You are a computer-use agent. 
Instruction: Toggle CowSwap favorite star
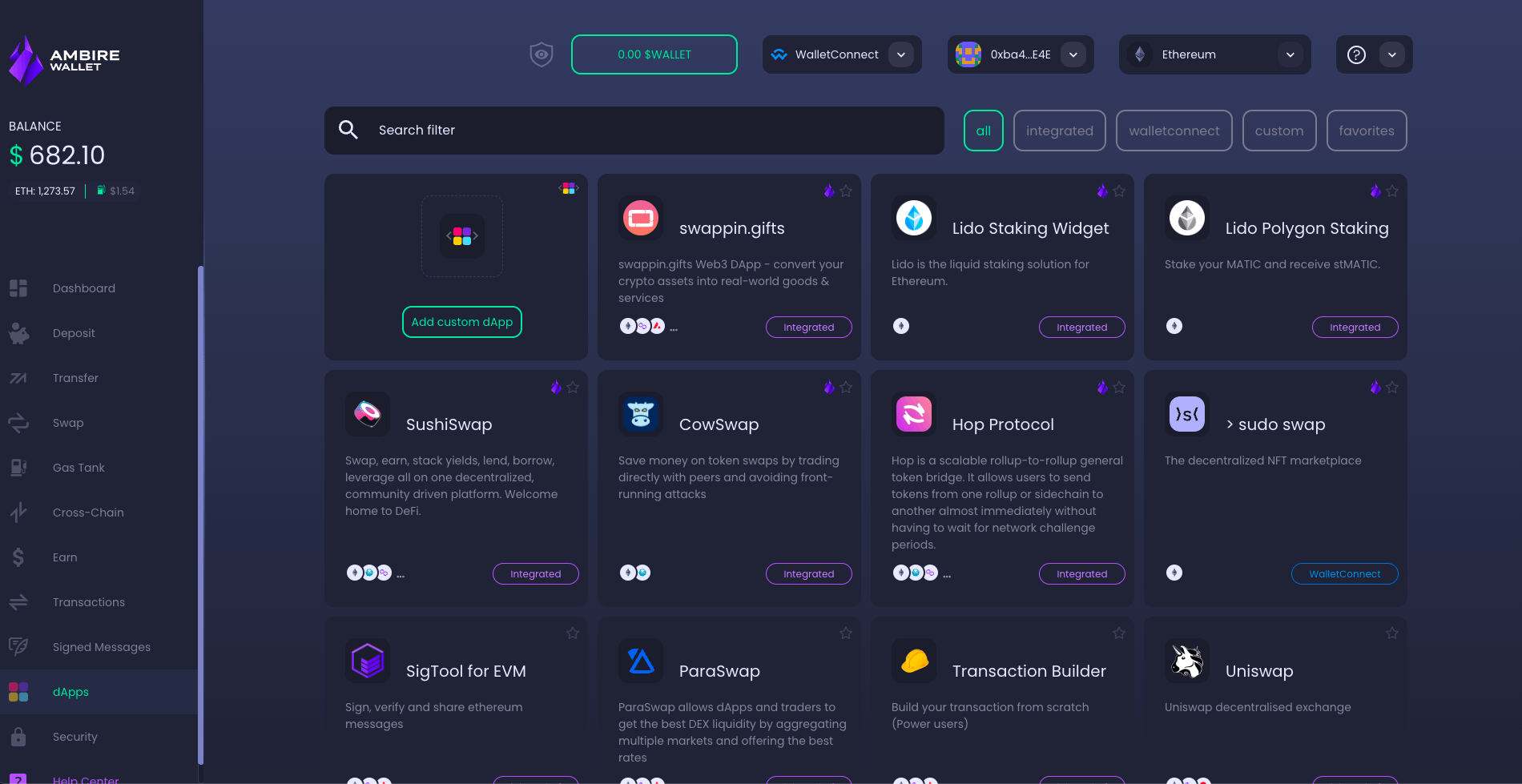[x=846, y=388]
